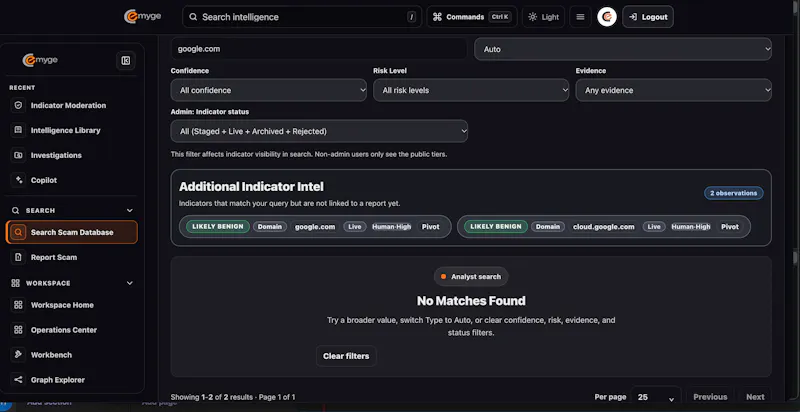
Task: Collapse sidebar with the panel toggle icon
Action: (x=126, y=61)
